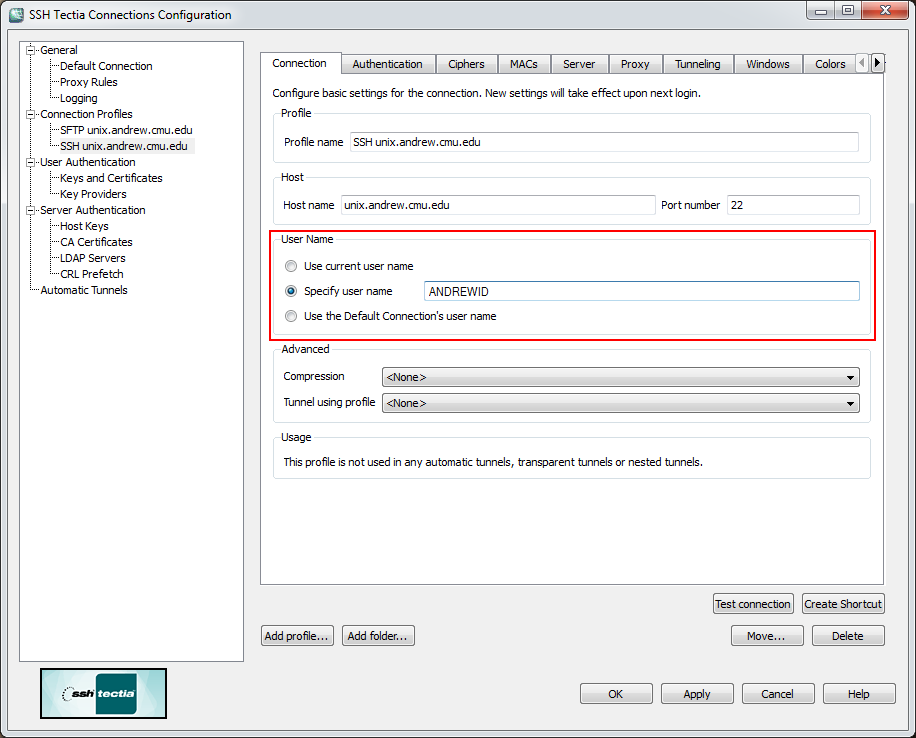Screen dimensions: 916x738
Task: Open Help for this dialog
Action: click(x=859, y=694)
